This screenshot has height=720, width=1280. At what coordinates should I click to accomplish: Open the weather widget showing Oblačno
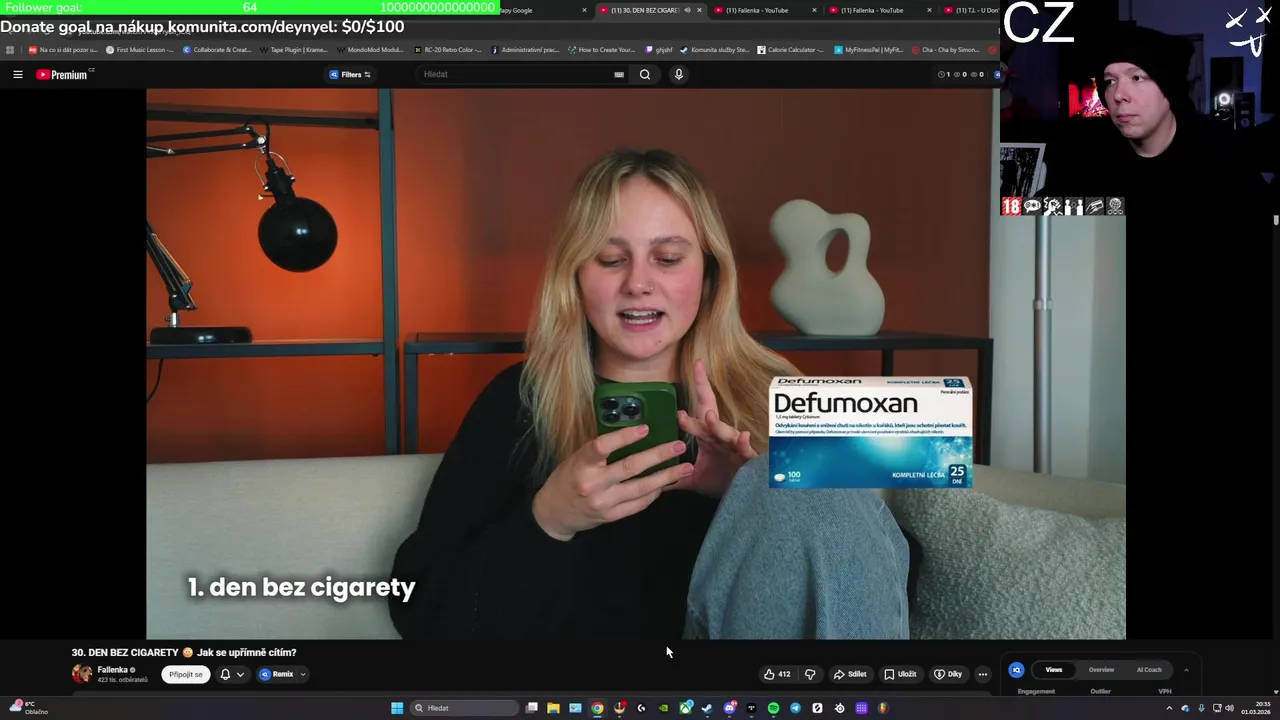point(27,708)
